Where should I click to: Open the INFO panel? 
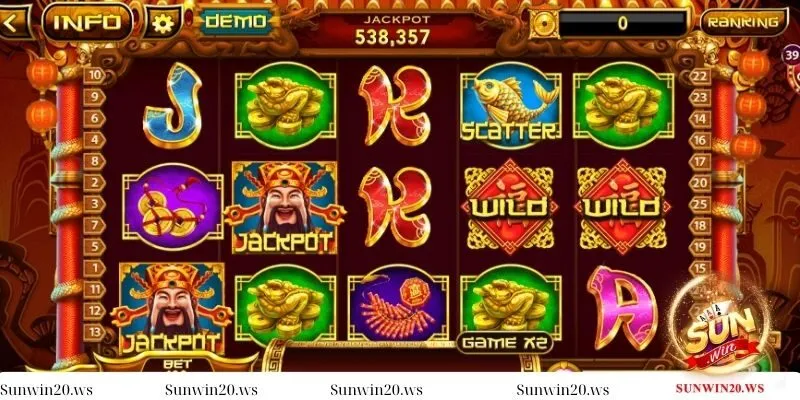(87, 22)
